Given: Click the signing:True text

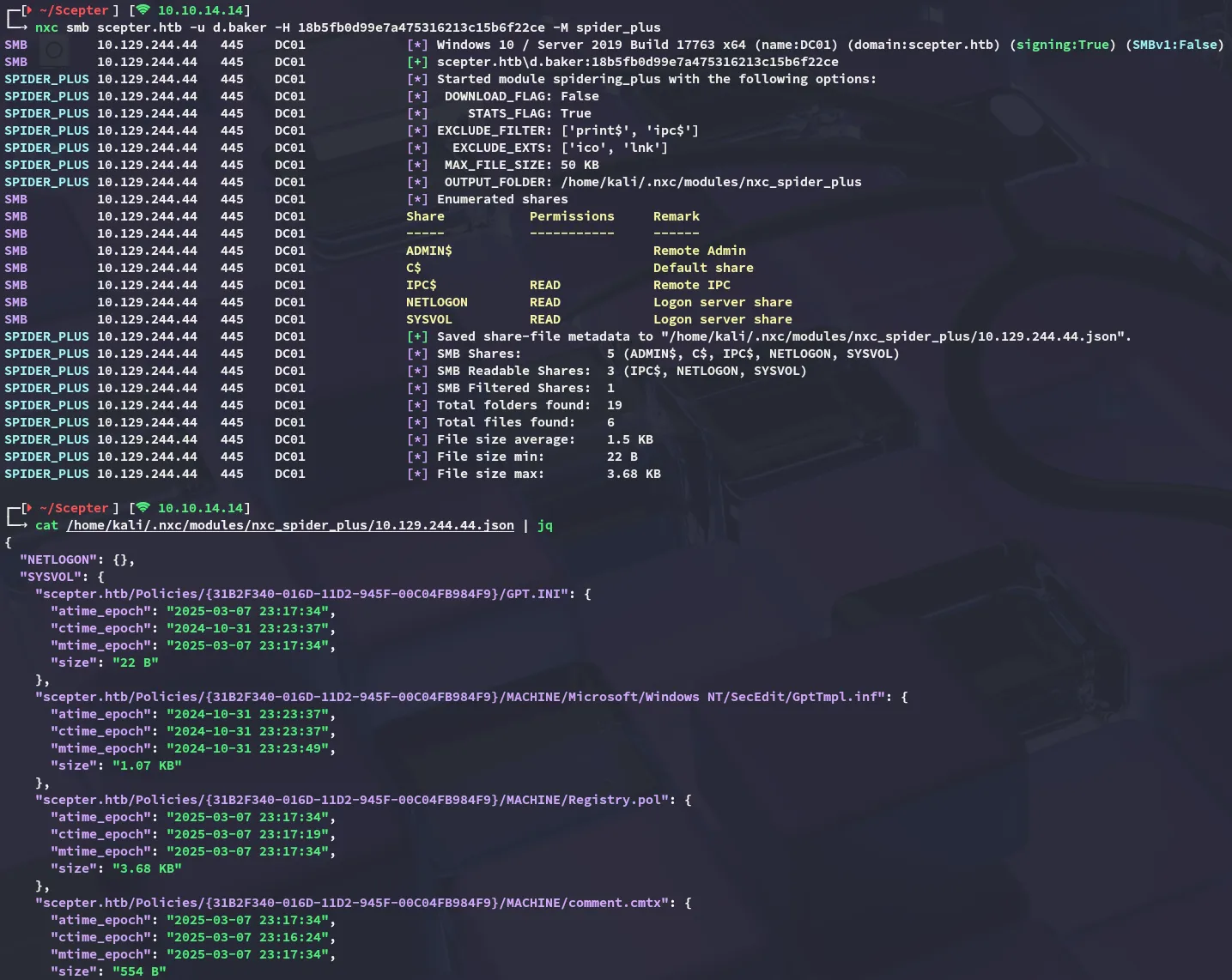Looking at the screenshot, I should [x=1063, y=45].
